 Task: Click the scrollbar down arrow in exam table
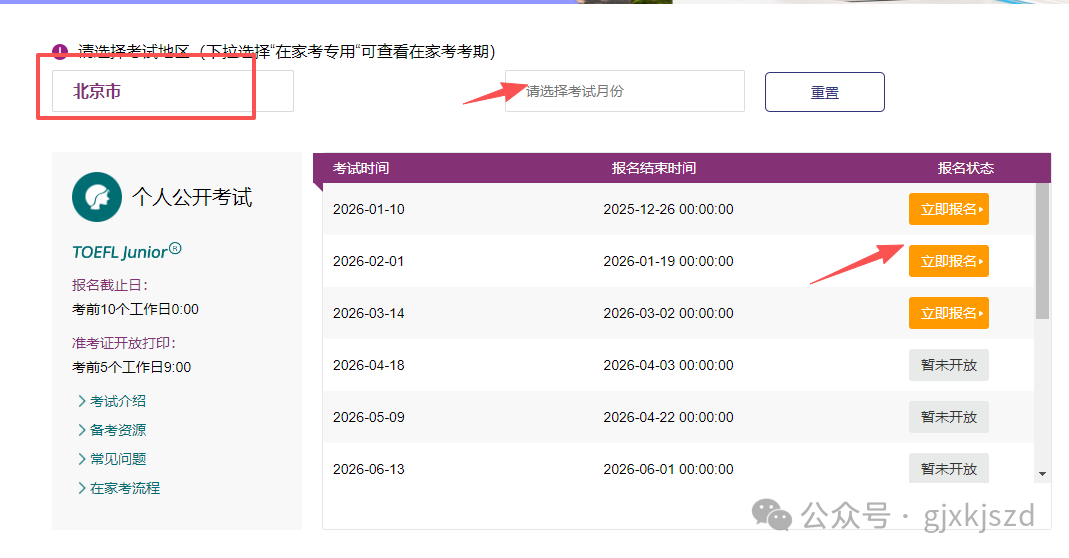coord(1042,473)
